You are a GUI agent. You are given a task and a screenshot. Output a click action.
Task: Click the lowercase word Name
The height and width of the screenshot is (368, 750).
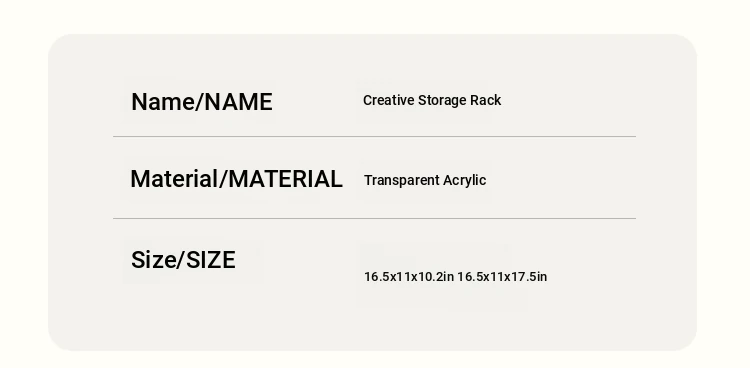(x=163, y=102)
